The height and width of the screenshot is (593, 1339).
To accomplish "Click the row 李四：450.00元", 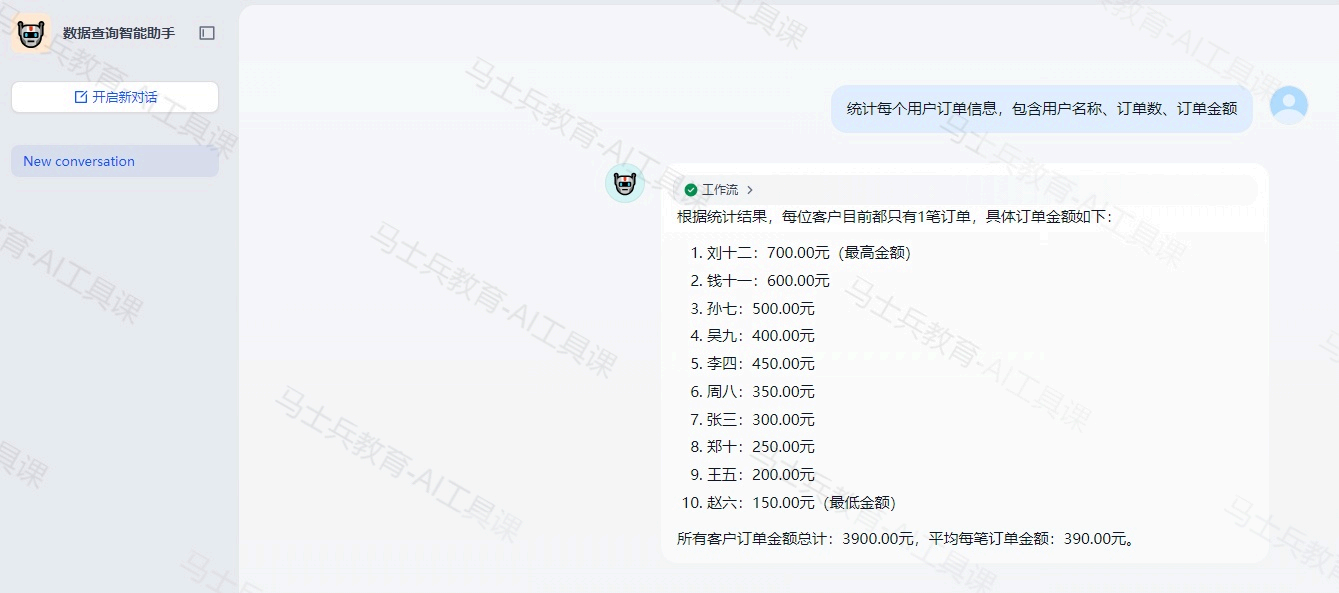I will coord(753,364).
